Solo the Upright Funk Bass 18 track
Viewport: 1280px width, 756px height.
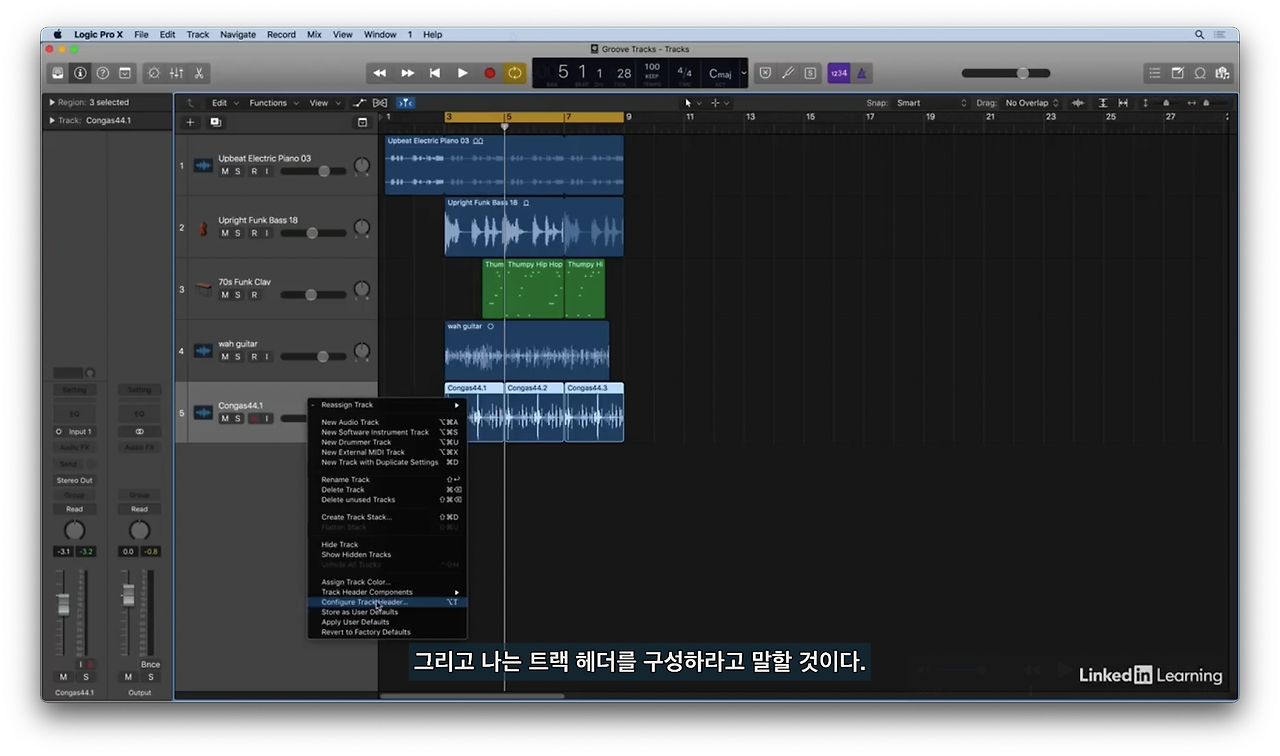pos(238,233)
